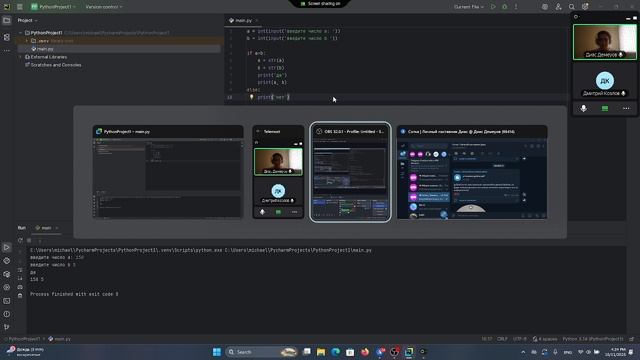Open the Project view options dropdown

coord(27,20)
